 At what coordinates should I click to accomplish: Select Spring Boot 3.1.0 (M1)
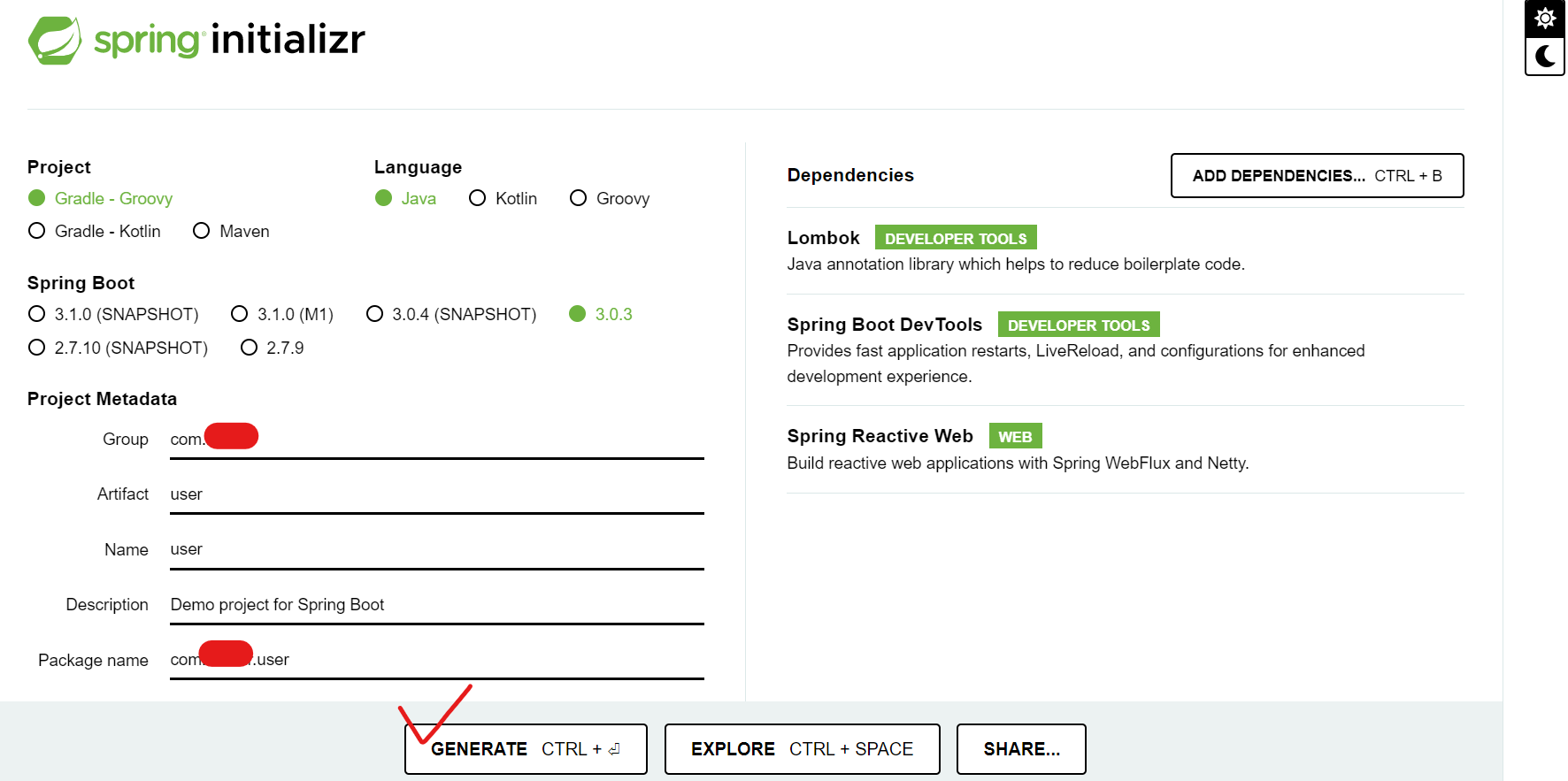282,314
